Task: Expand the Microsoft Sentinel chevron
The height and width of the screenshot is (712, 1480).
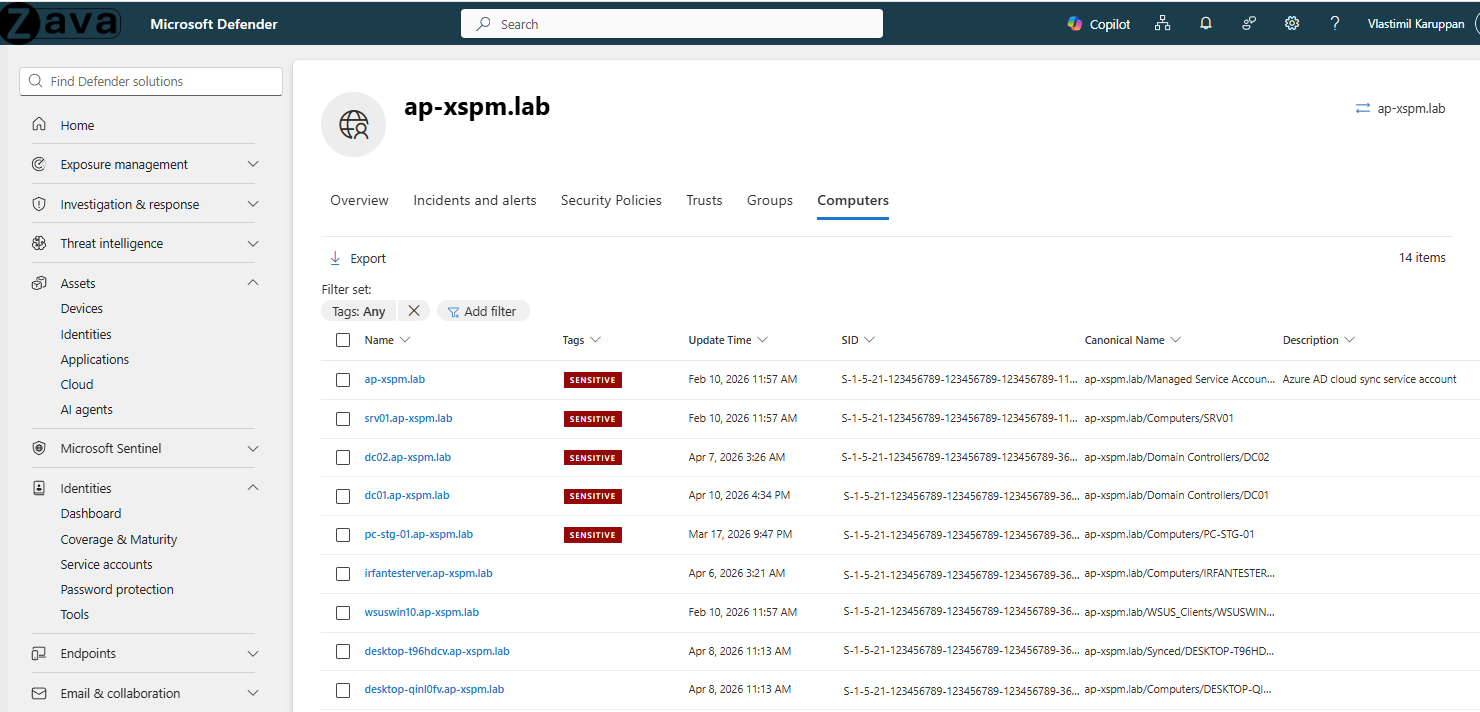Action: 253,448
